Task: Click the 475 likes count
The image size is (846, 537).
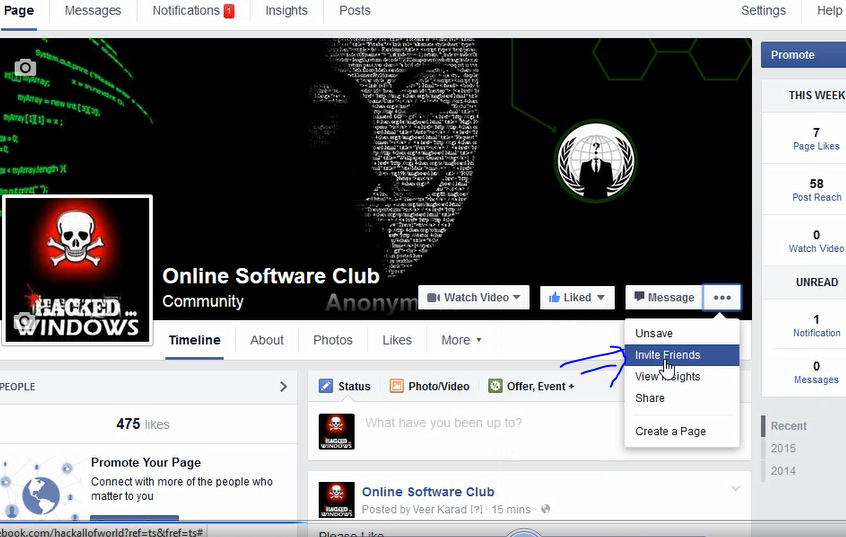Action: [x=143, y=424]
